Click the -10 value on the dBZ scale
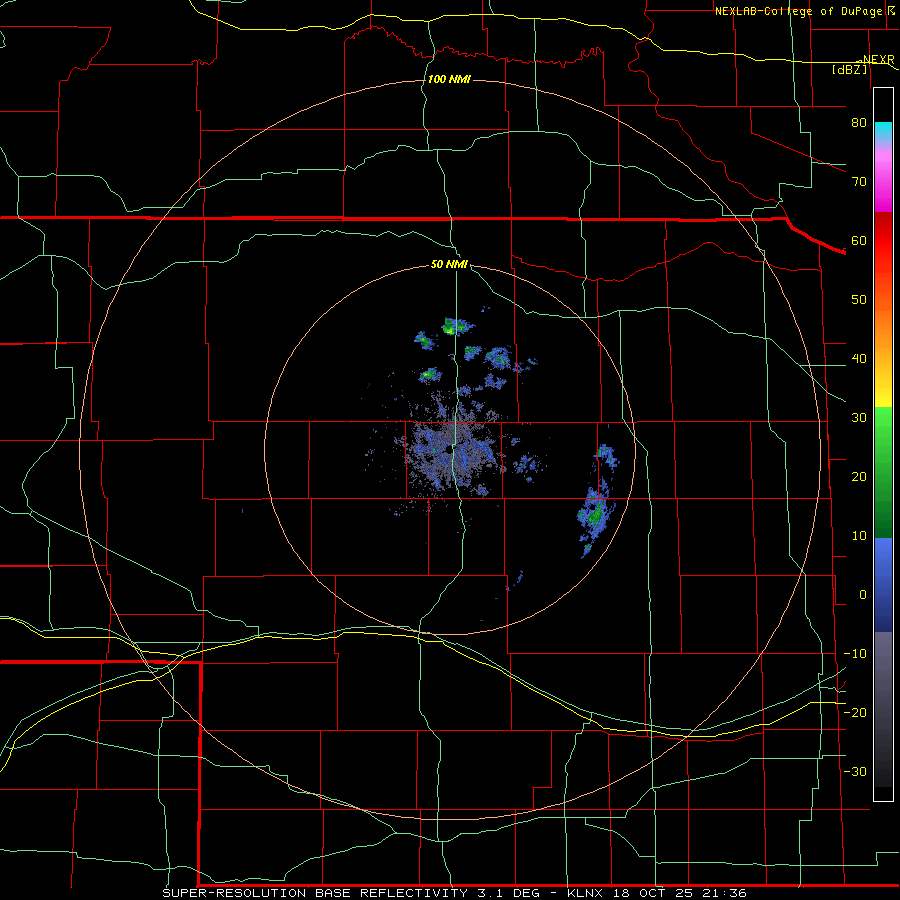The image size is (900, 900). tap(855, 654)
